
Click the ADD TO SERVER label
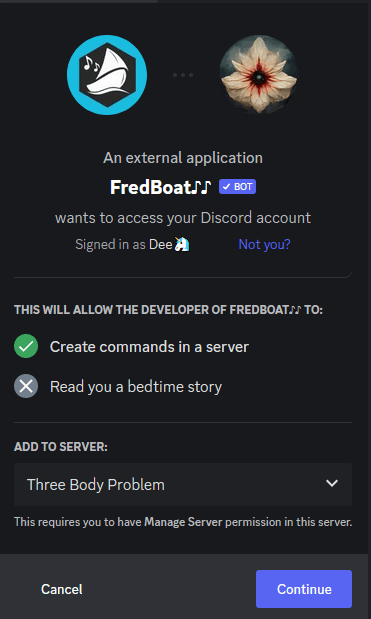pyautogui.click(x=61, y=447)
